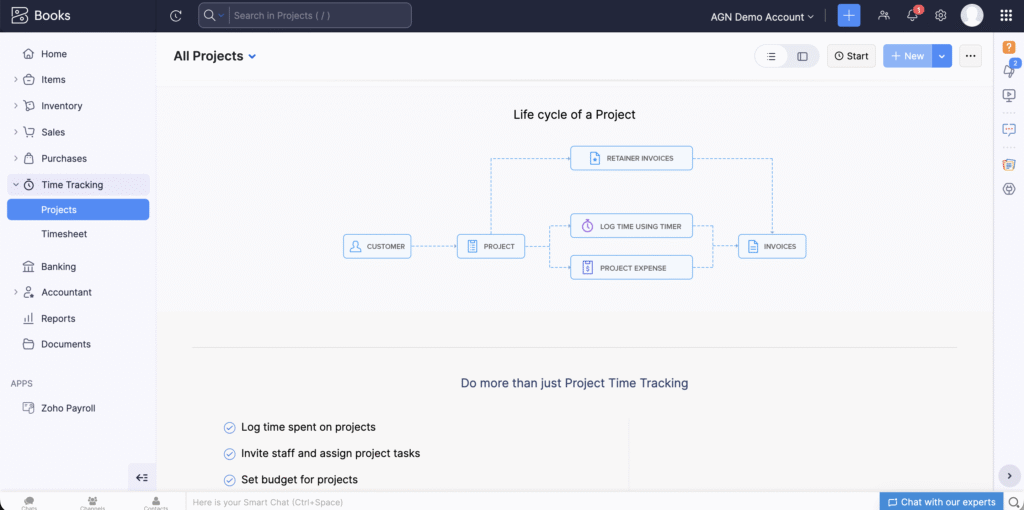
Task: Click 'Invite staff and assign project tasks' text
Action: click(x=330, y=453)
